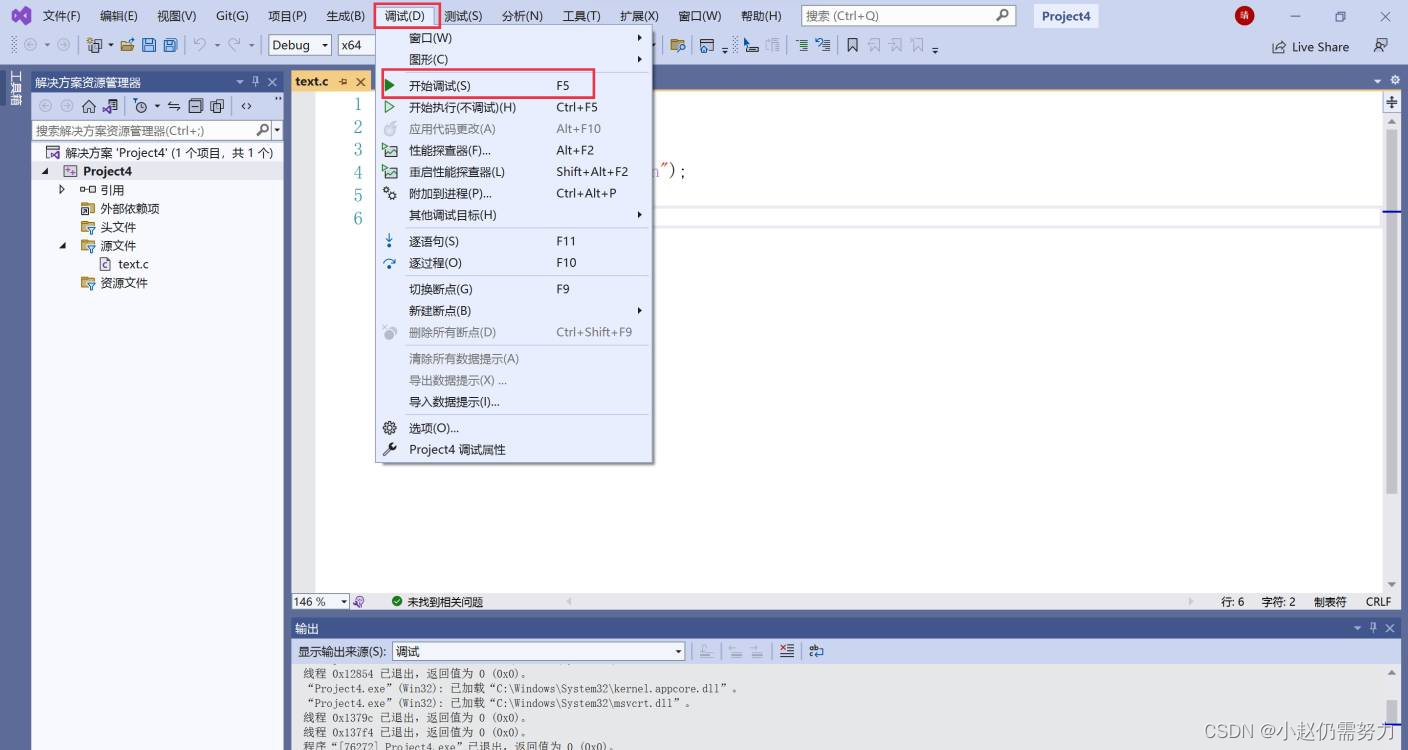
Task: Click Solution Explorer search field
Action: point(144,130)
